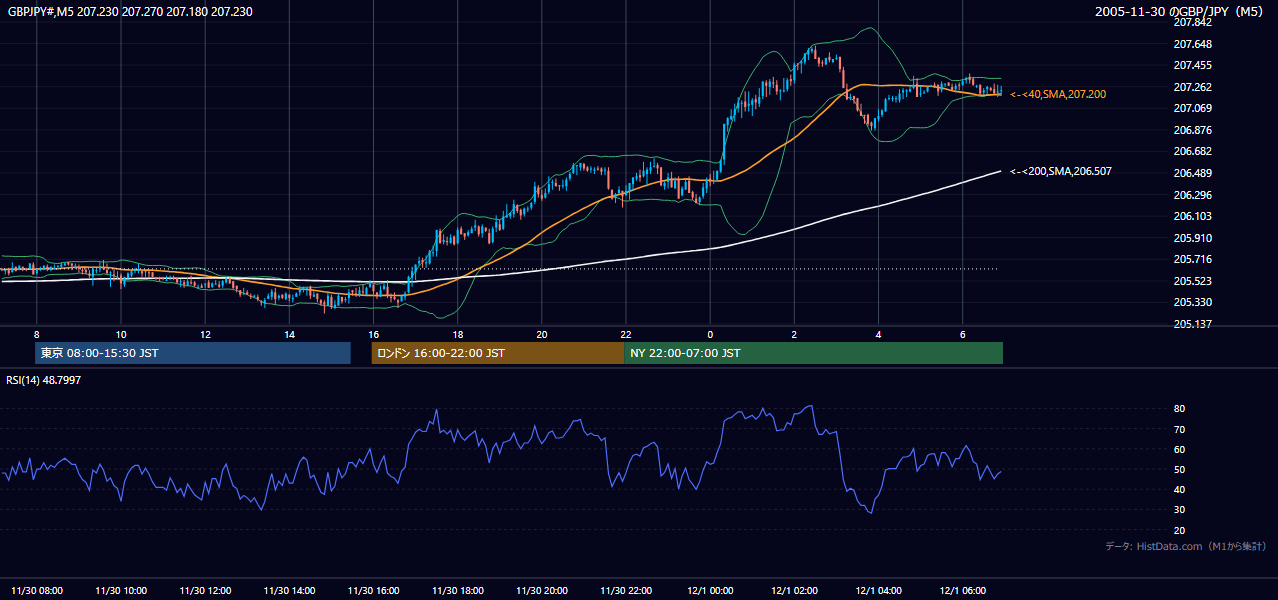Click RSI axis level 50
Viewport: 1278px width, 600px height.
click(x=1179, y=469)
